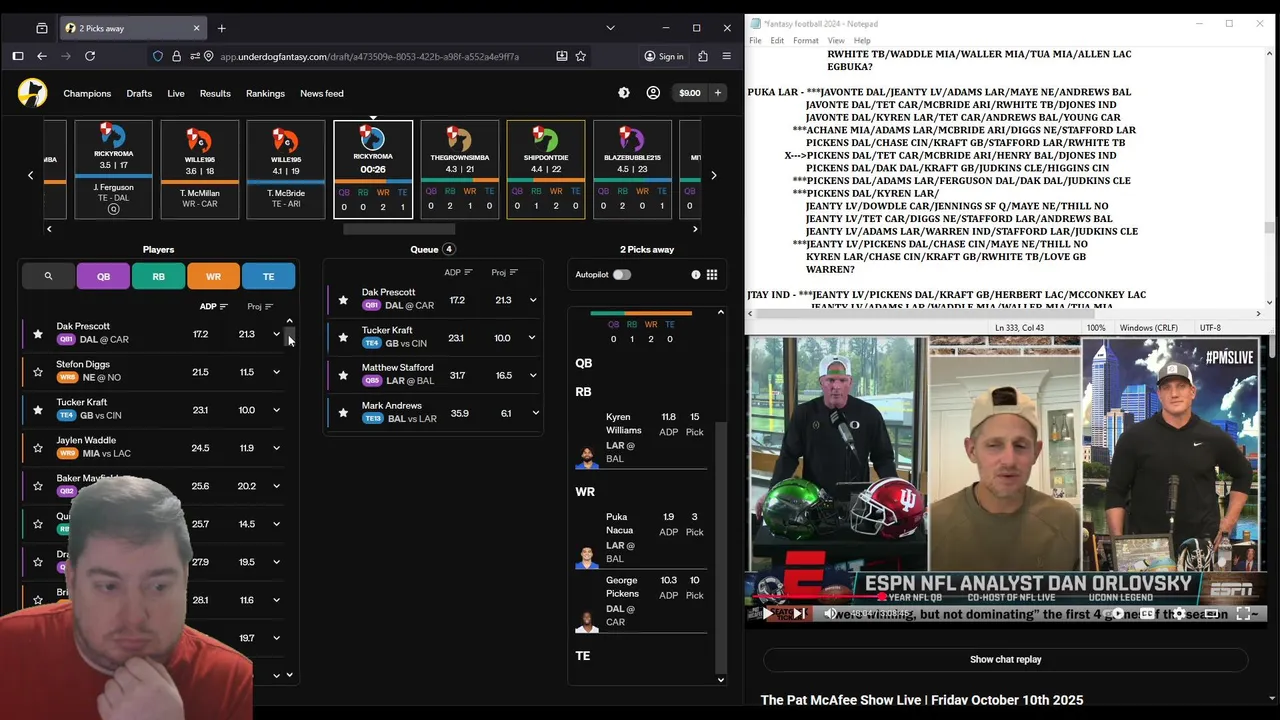Star Jaylen Waddle in Players list
Image resolution: width=1280 pixels, height=720 pixels.
[x=38, y=448]
